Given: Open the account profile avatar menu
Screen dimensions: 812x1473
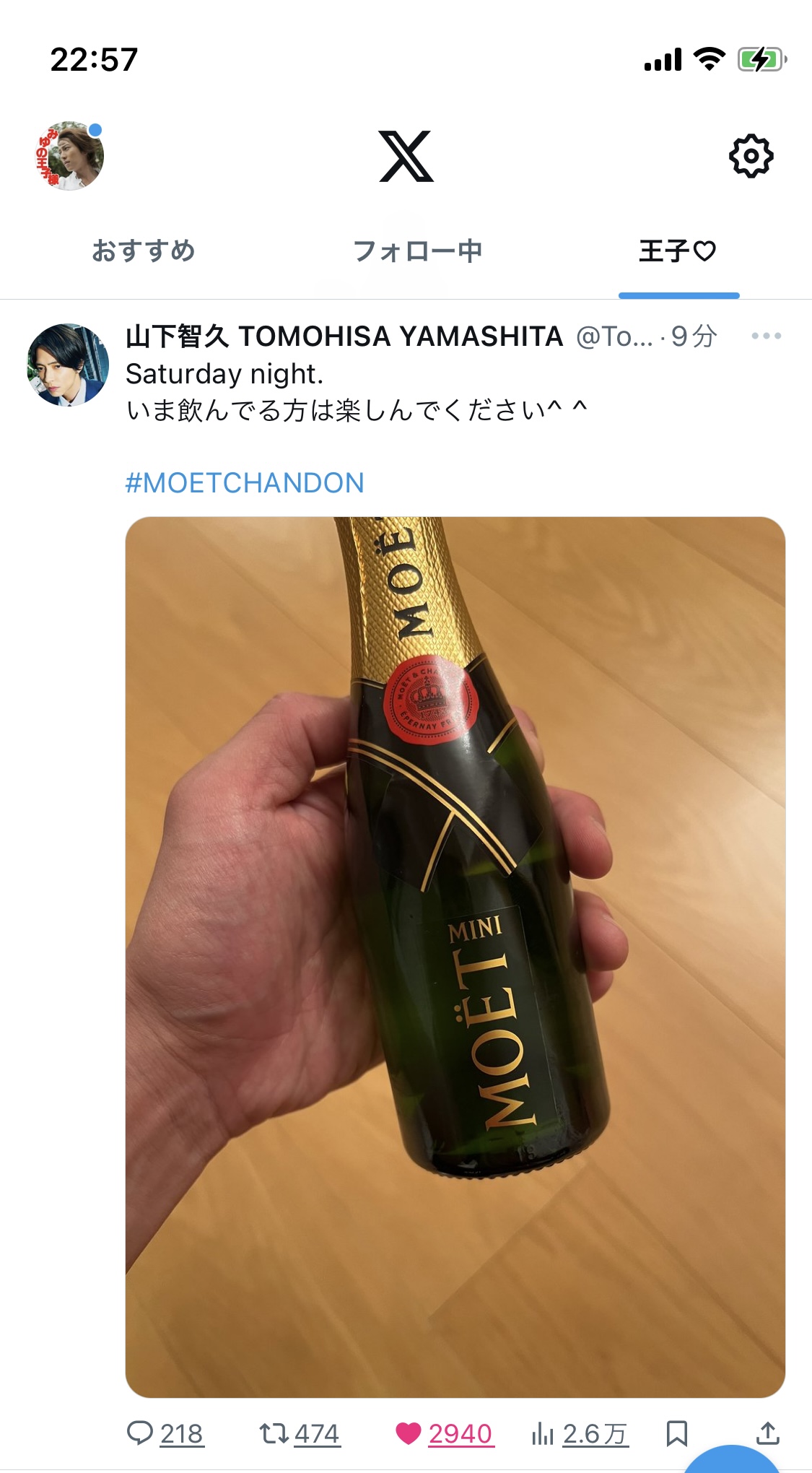Looking at the screenshot, I should coord(69,156).
